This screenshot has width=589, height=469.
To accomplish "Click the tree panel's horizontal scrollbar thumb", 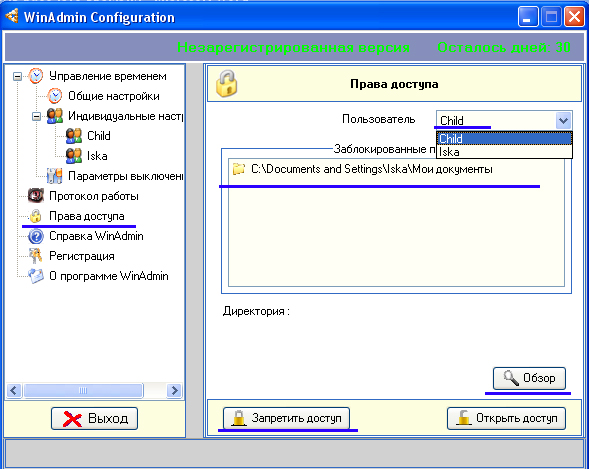I will point(83,391).
